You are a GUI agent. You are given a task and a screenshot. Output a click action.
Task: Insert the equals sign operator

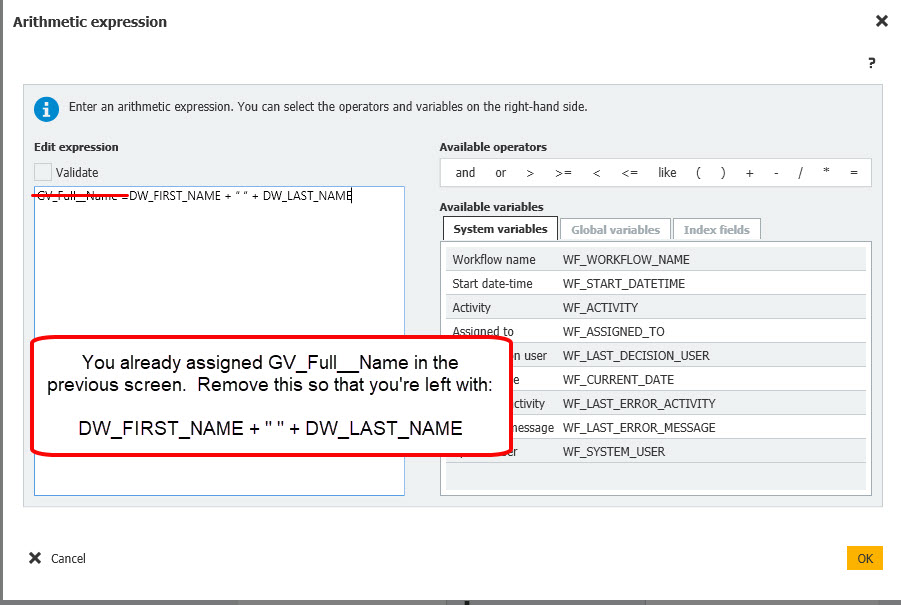click(x=853, y=173)
